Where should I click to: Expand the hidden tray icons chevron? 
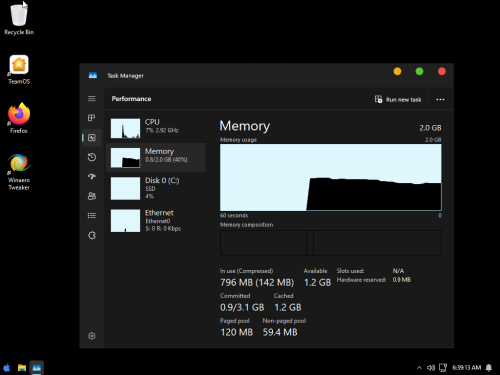click(419, 368)
